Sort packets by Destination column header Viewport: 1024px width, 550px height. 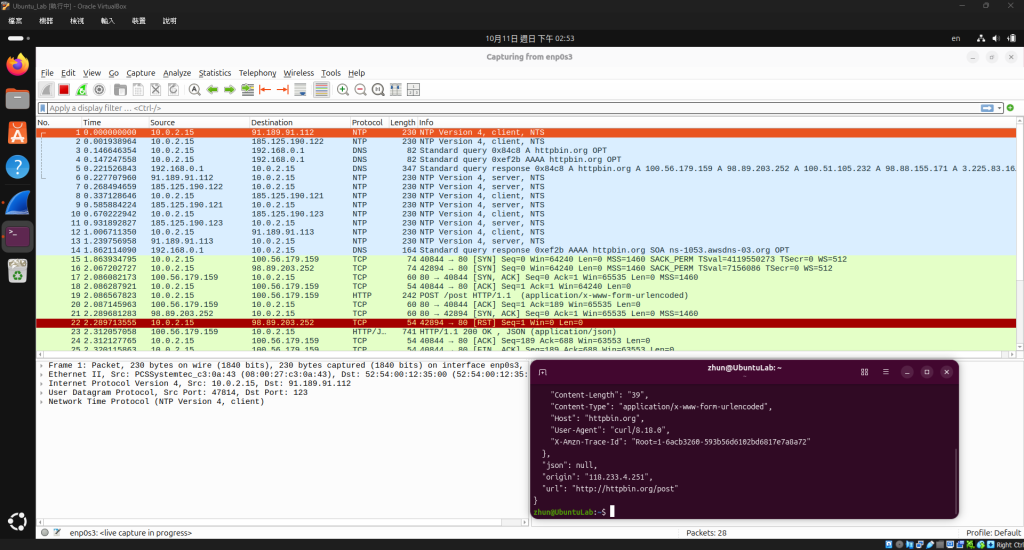(299, 123)
